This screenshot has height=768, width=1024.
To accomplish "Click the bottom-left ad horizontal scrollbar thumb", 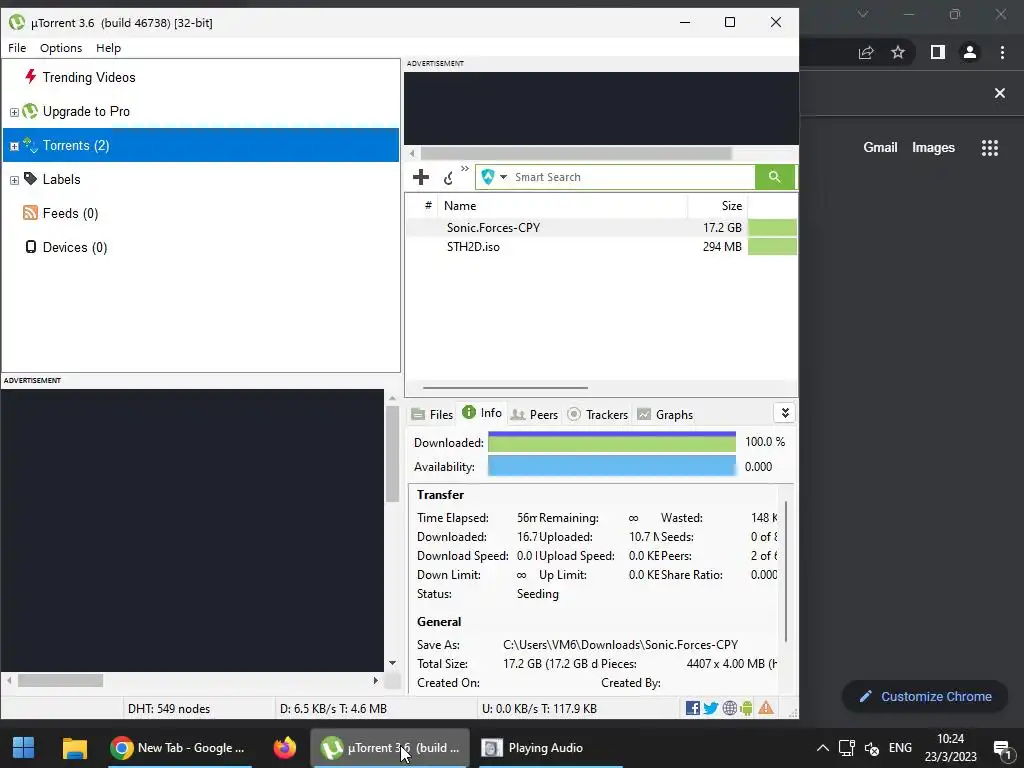I will coord(60,680).
